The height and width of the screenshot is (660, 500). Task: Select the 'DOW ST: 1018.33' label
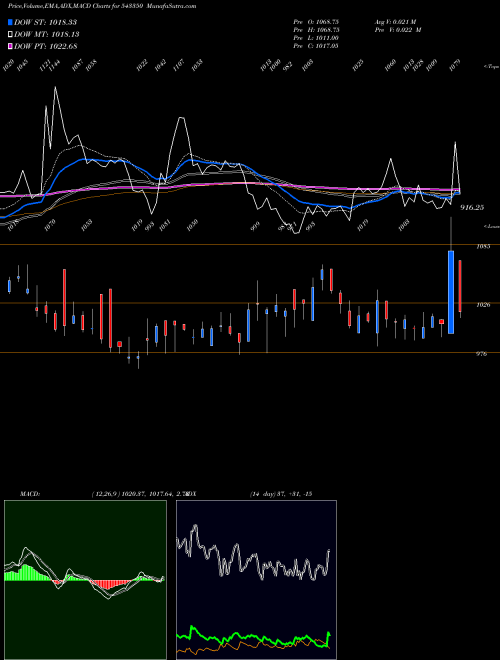[45, 22]
